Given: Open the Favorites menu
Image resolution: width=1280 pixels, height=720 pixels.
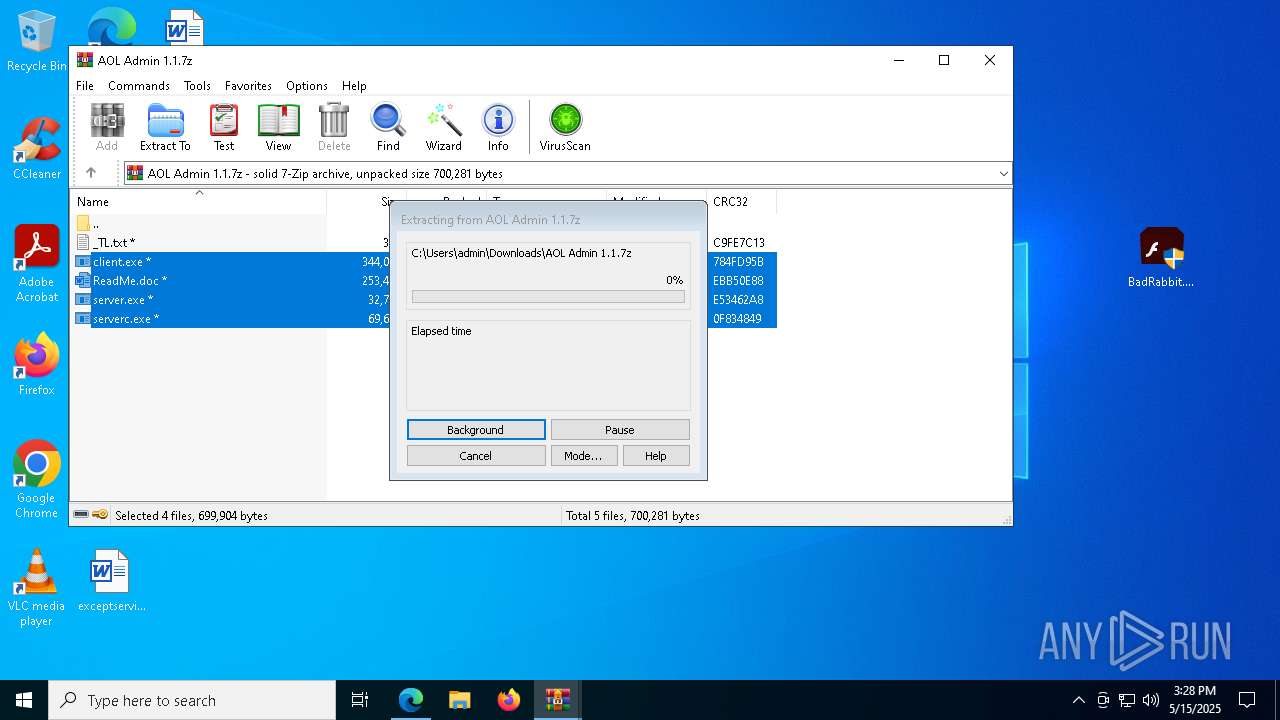Looking at the screenshot, I should pyautogui.click(x=248, y=86).
